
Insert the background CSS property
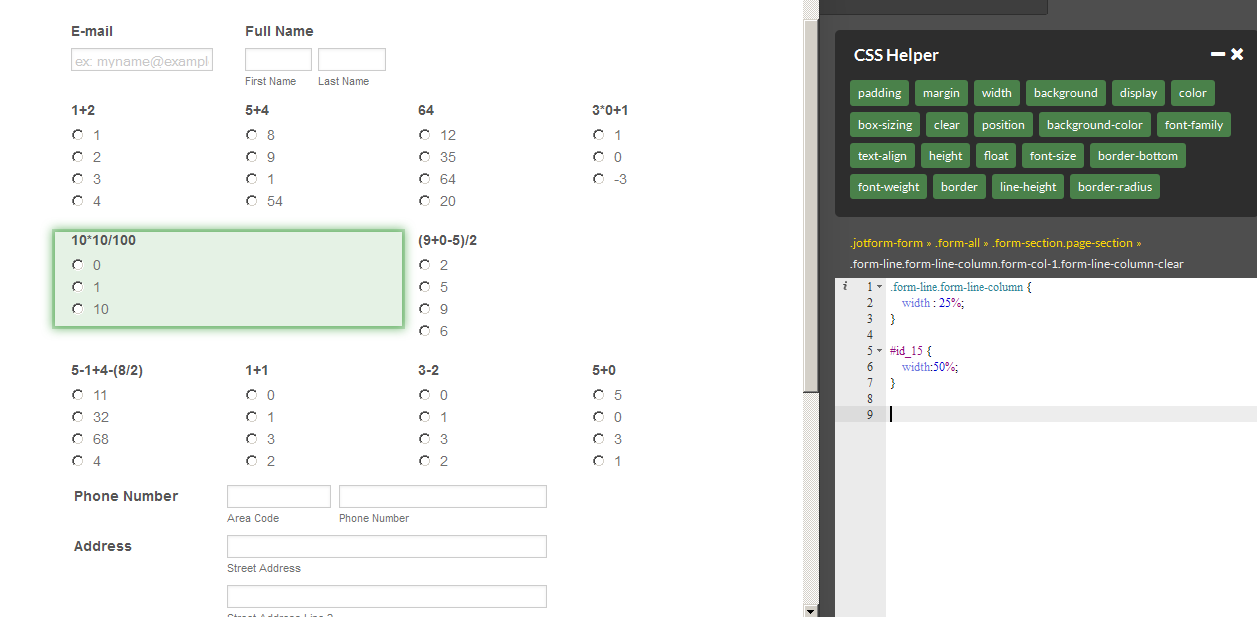point(1065,93)
